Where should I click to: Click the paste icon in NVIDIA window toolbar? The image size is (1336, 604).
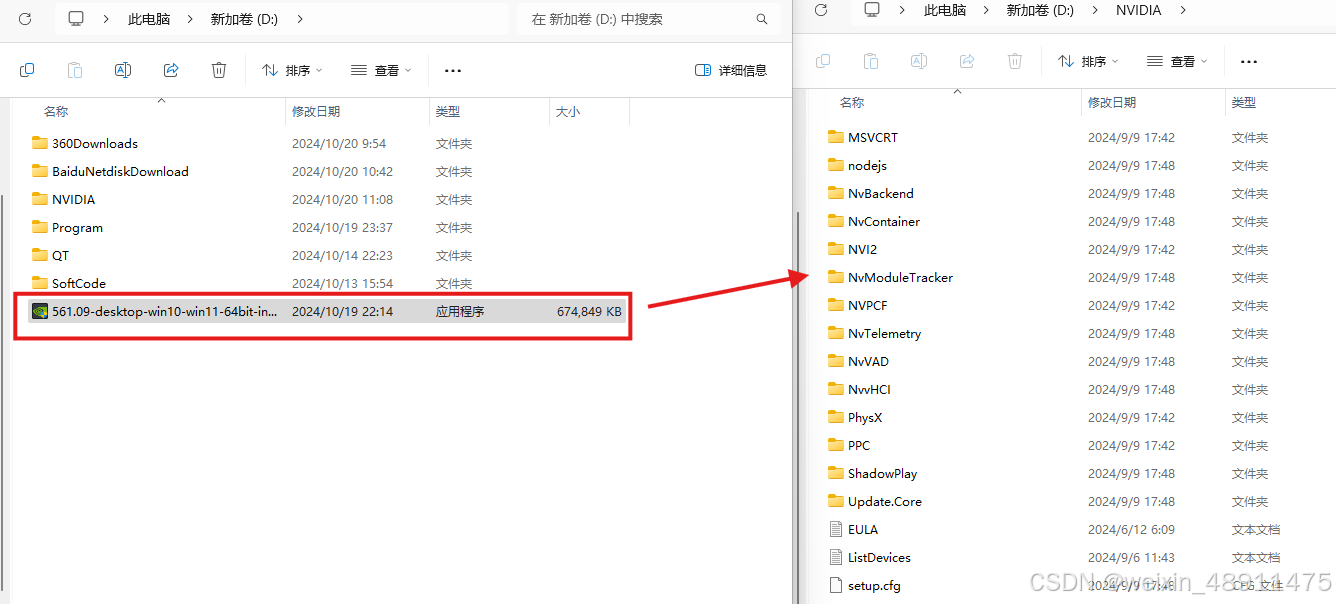(871, 61)
